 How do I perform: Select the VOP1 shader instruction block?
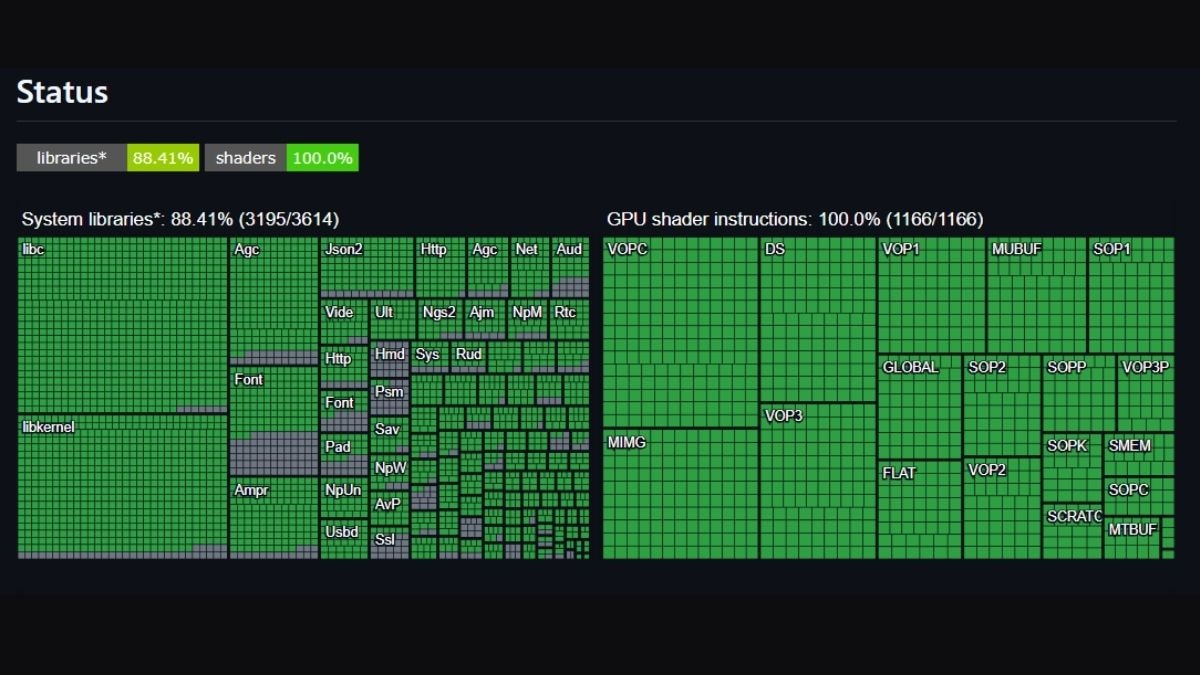pos(932,295)
